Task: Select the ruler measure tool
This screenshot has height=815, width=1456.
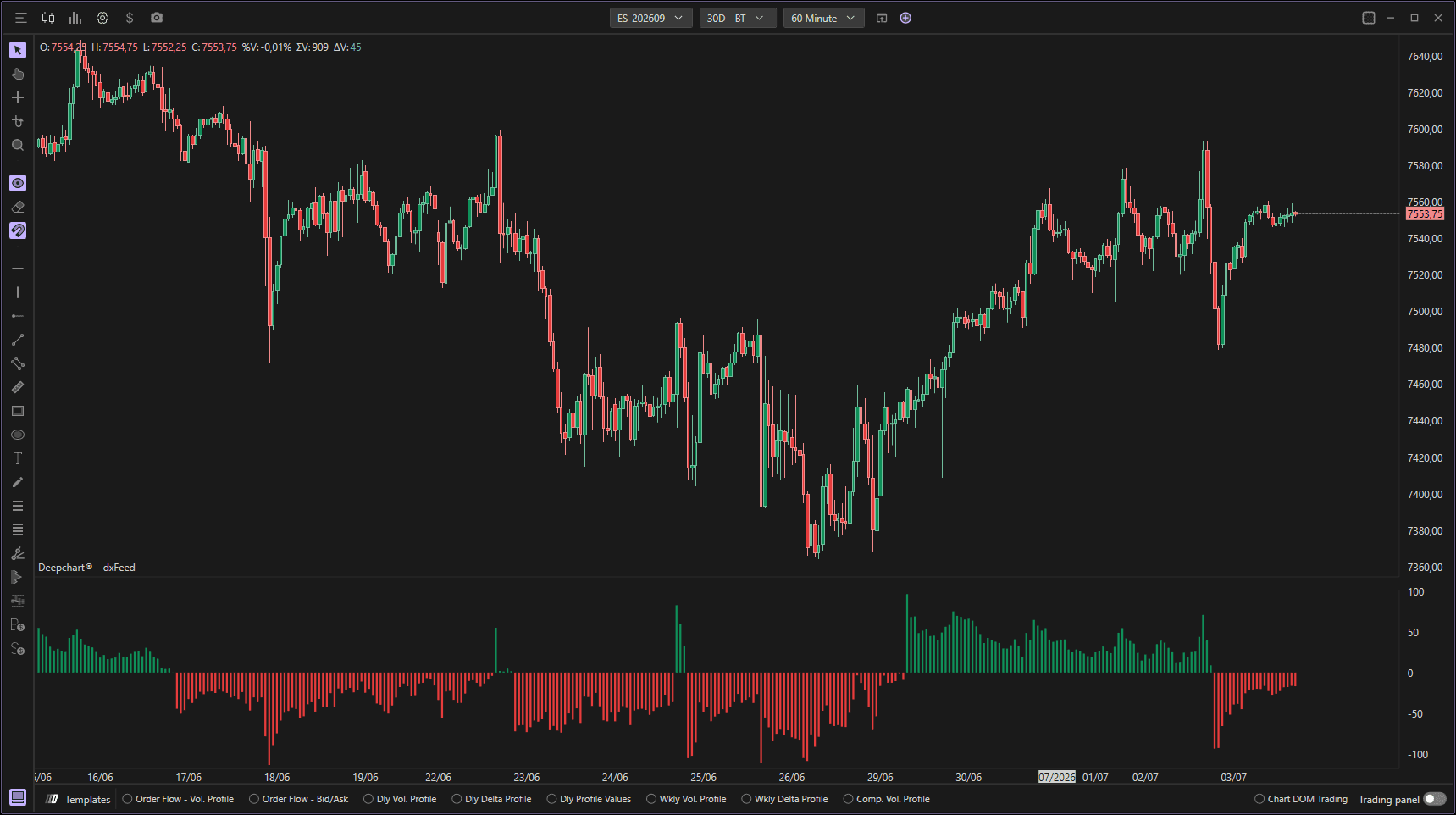Action: [x=18, y=387]
